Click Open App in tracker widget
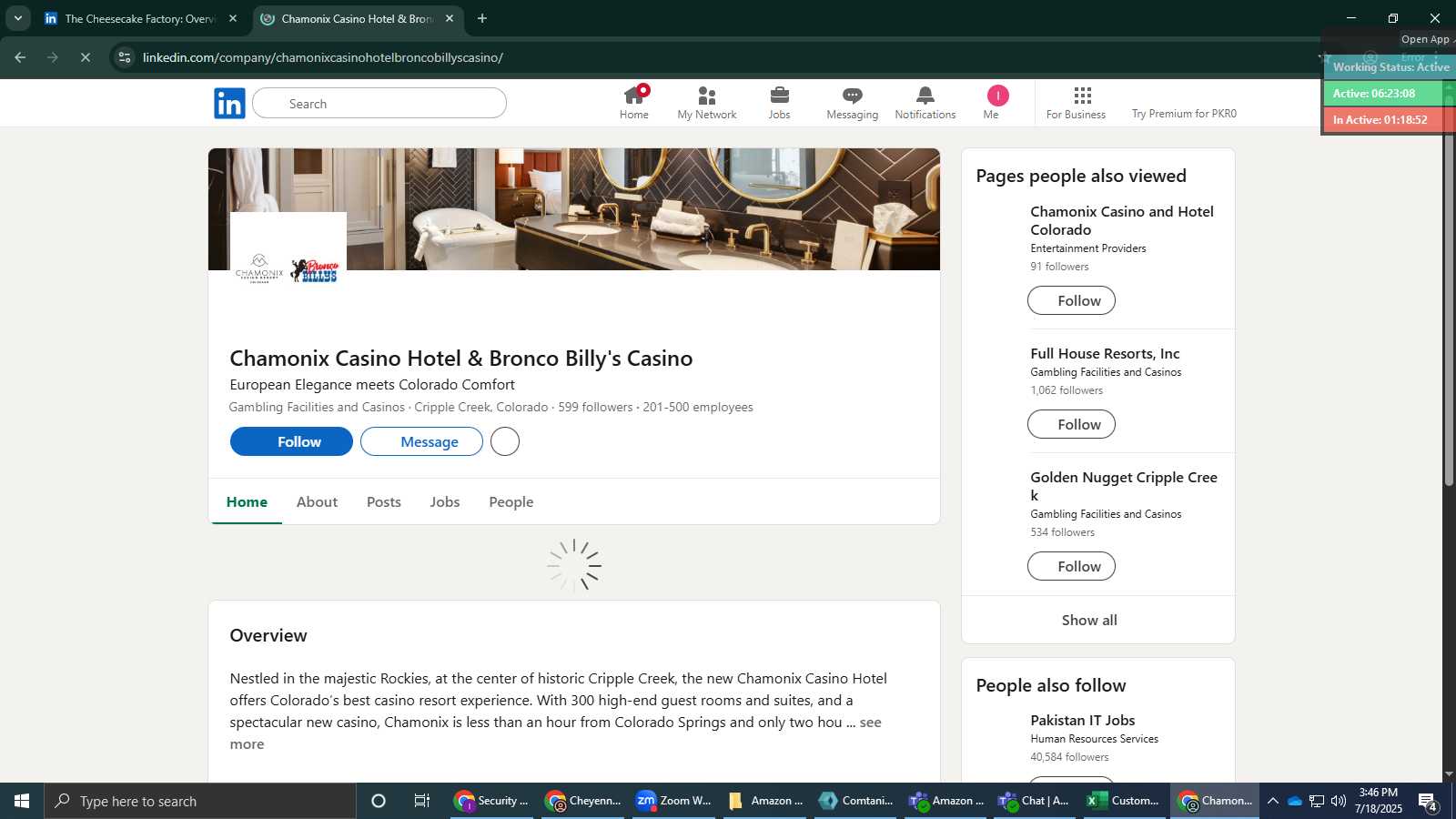Screen dimensions: 1456x819 (1425, 39)
